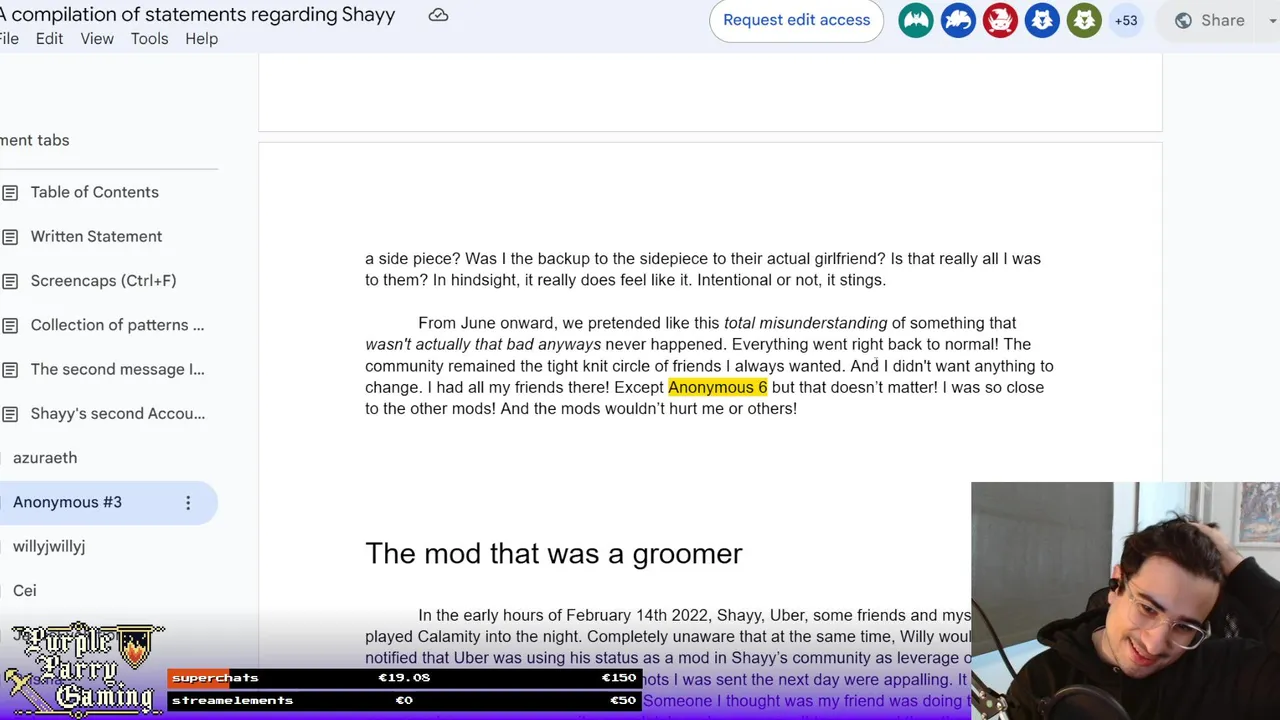
Task: Click the Table of Contents document icon
Action: 10,192
